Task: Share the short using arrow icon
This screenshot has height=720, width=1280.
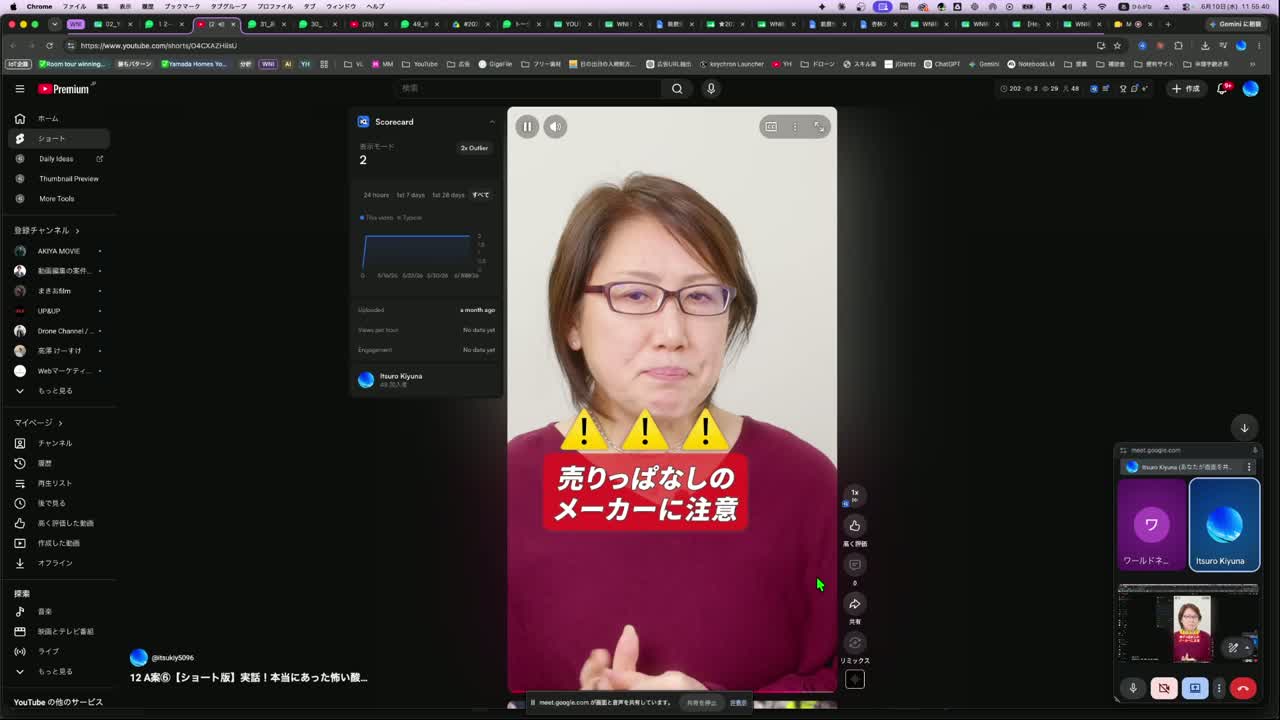Action: point(854,603)
